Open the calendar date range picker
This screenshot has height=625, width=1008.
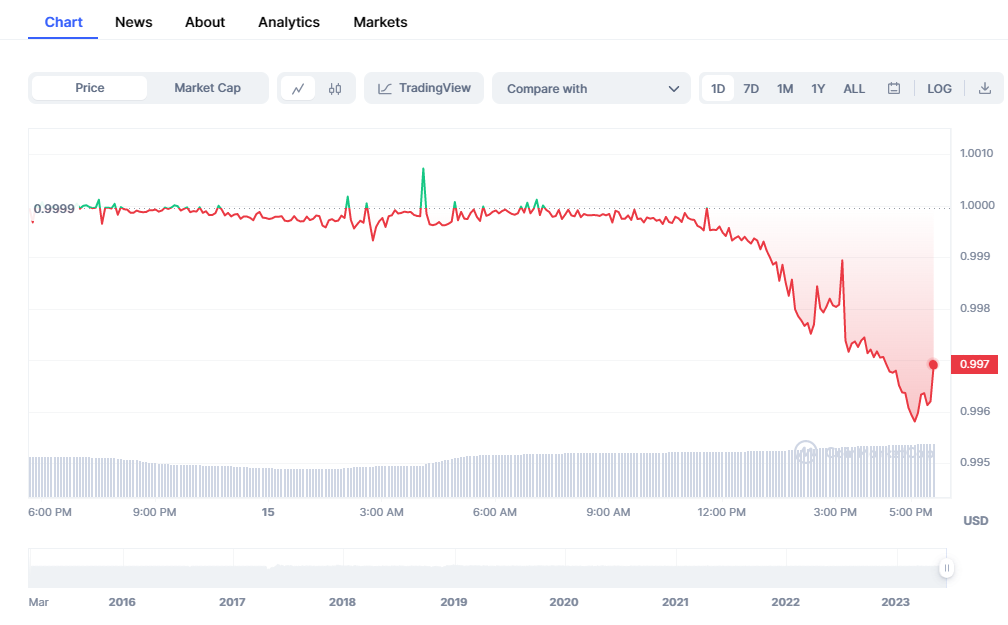click(x=894, y=89)
